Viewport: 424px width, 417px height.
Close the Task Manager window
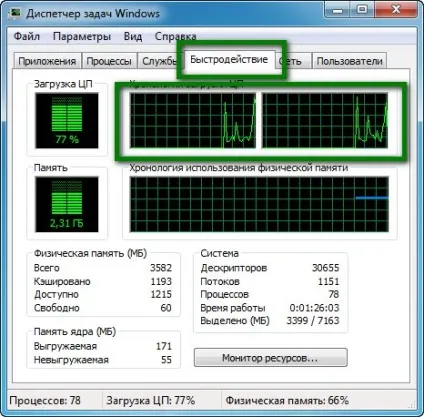395,10
